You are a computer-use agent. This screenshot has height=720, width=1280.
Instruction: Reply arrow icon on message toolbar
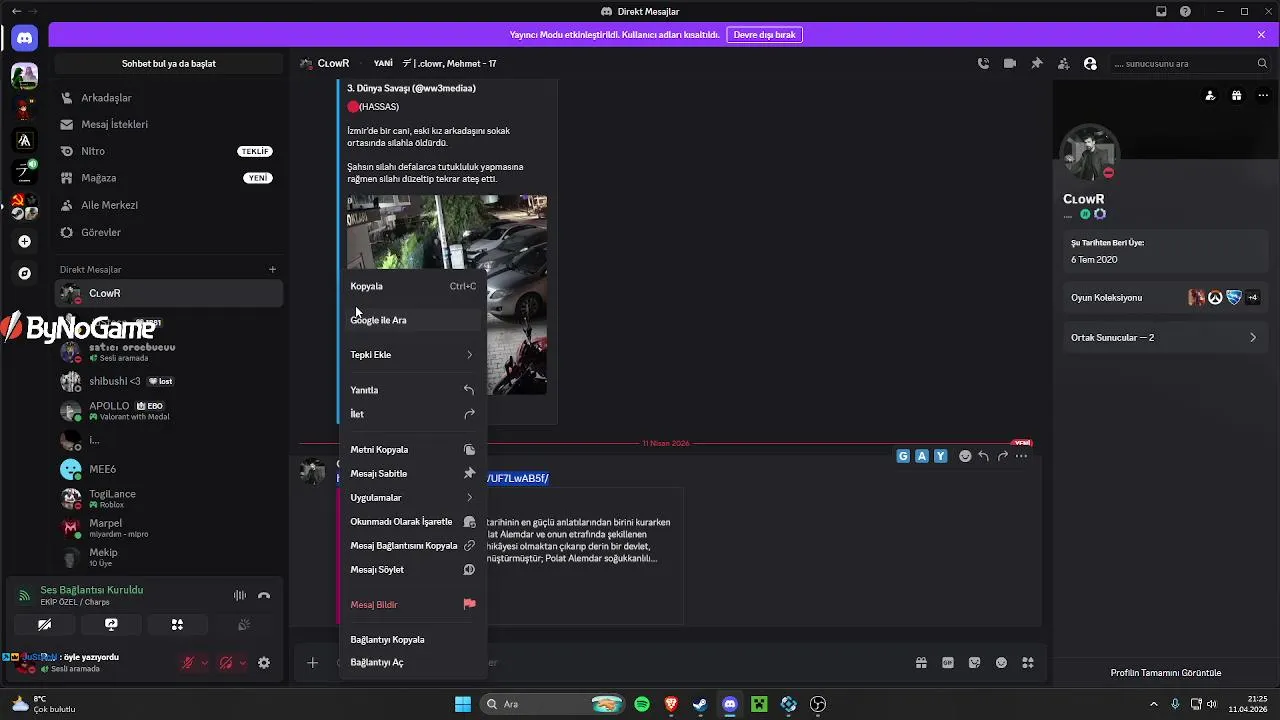[x=984, y=456]
